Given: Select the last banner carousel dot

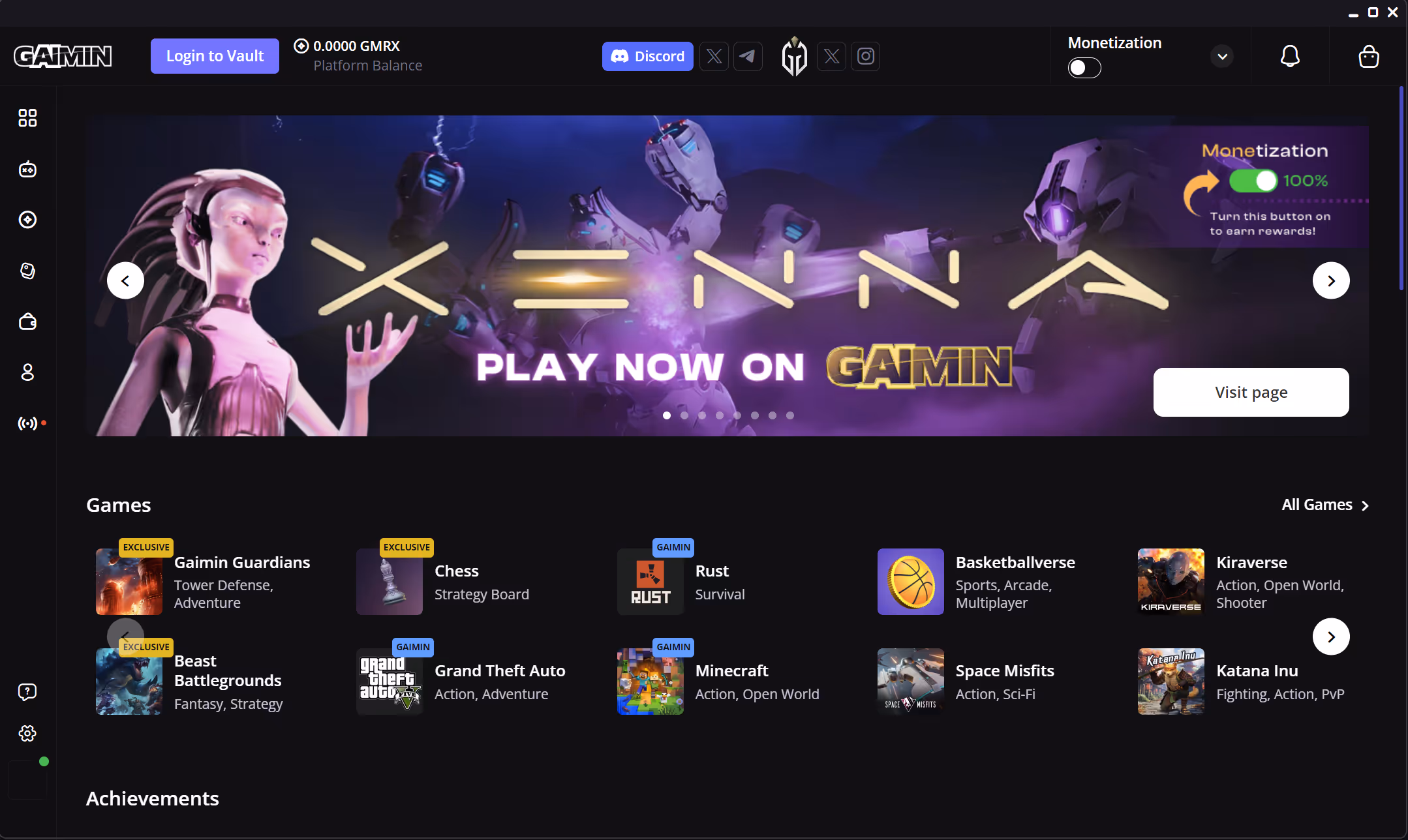Looking at the screenshot, I should tap(790, 415).
